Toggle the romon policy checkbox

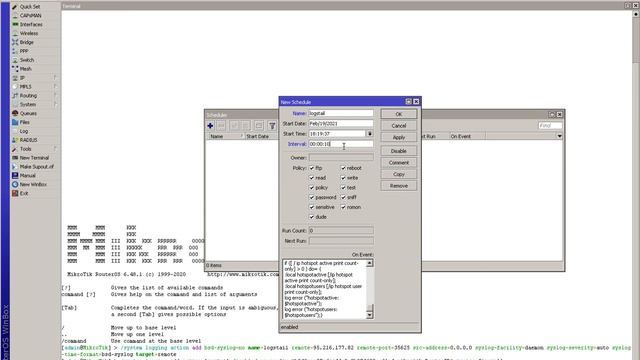(343, 207)
